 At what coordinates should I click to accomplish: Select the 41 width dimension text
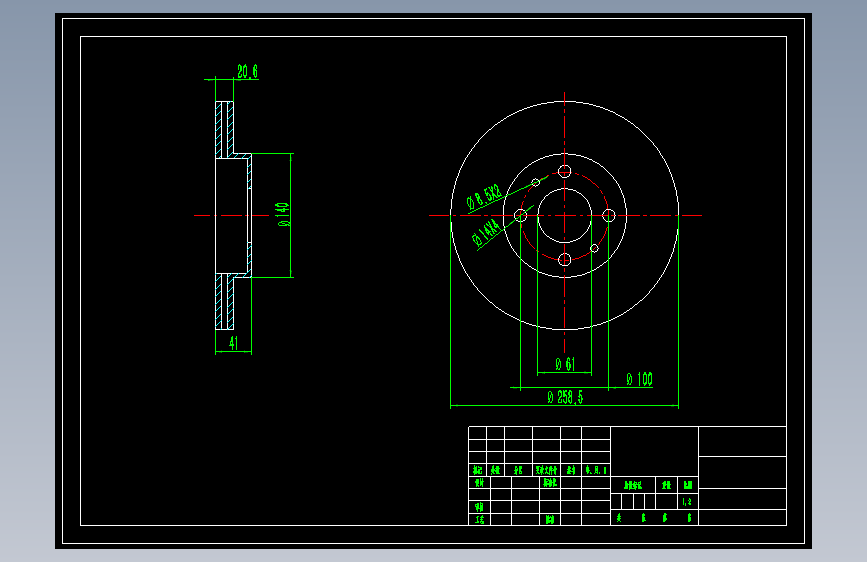(x=233, y=344)
